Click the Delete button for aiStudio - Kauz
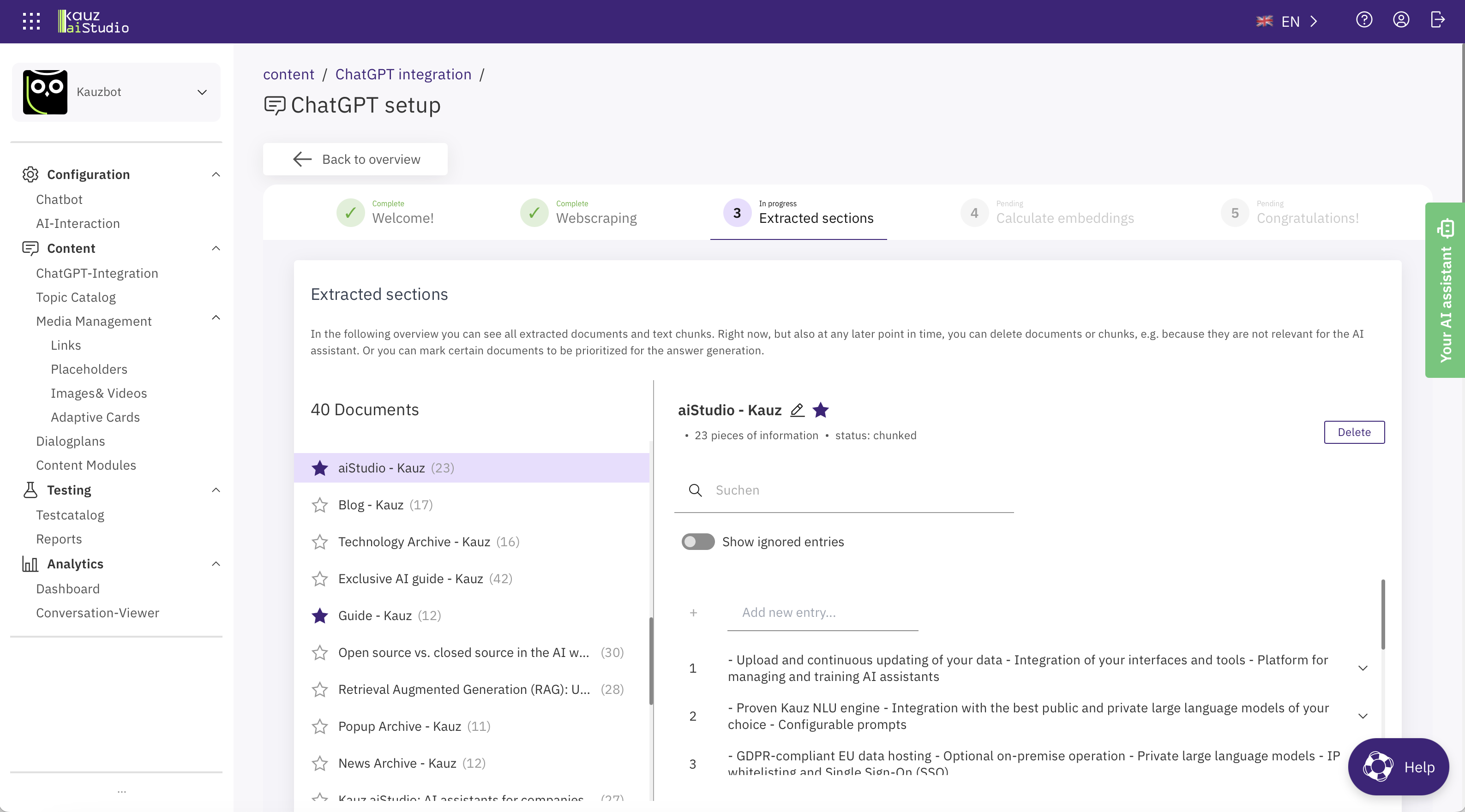The width and height of the screenshot is (1465, 812). tap(1354, 431)
